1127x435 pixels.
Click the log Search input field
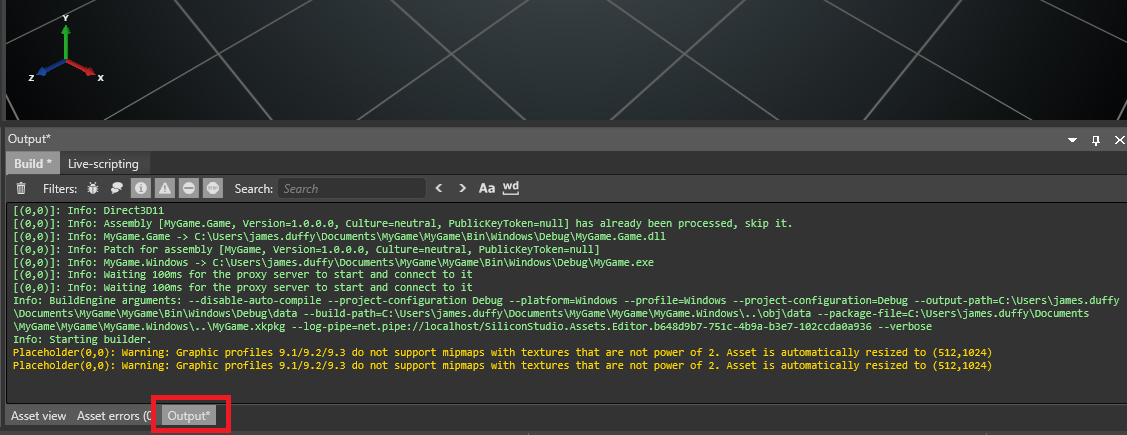pos(351,188)
